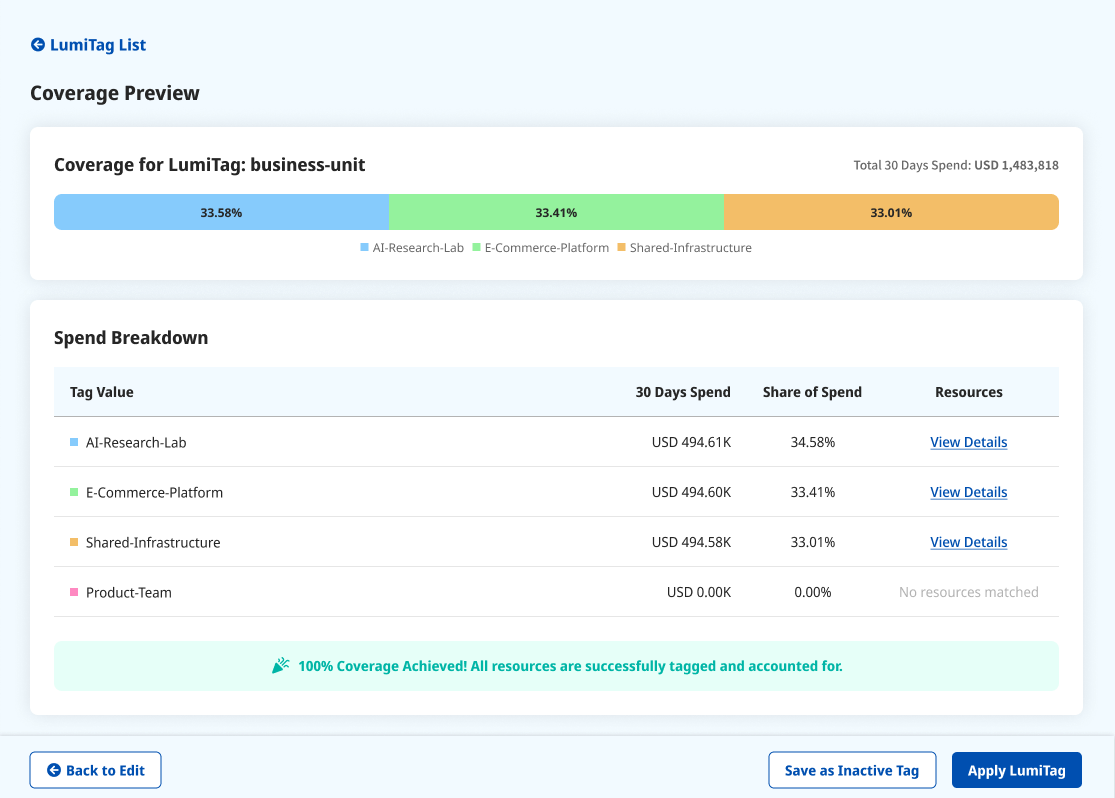Click the USD 494.61K spend value
This screenshot has height=798, width=1115.
[691, 442]
